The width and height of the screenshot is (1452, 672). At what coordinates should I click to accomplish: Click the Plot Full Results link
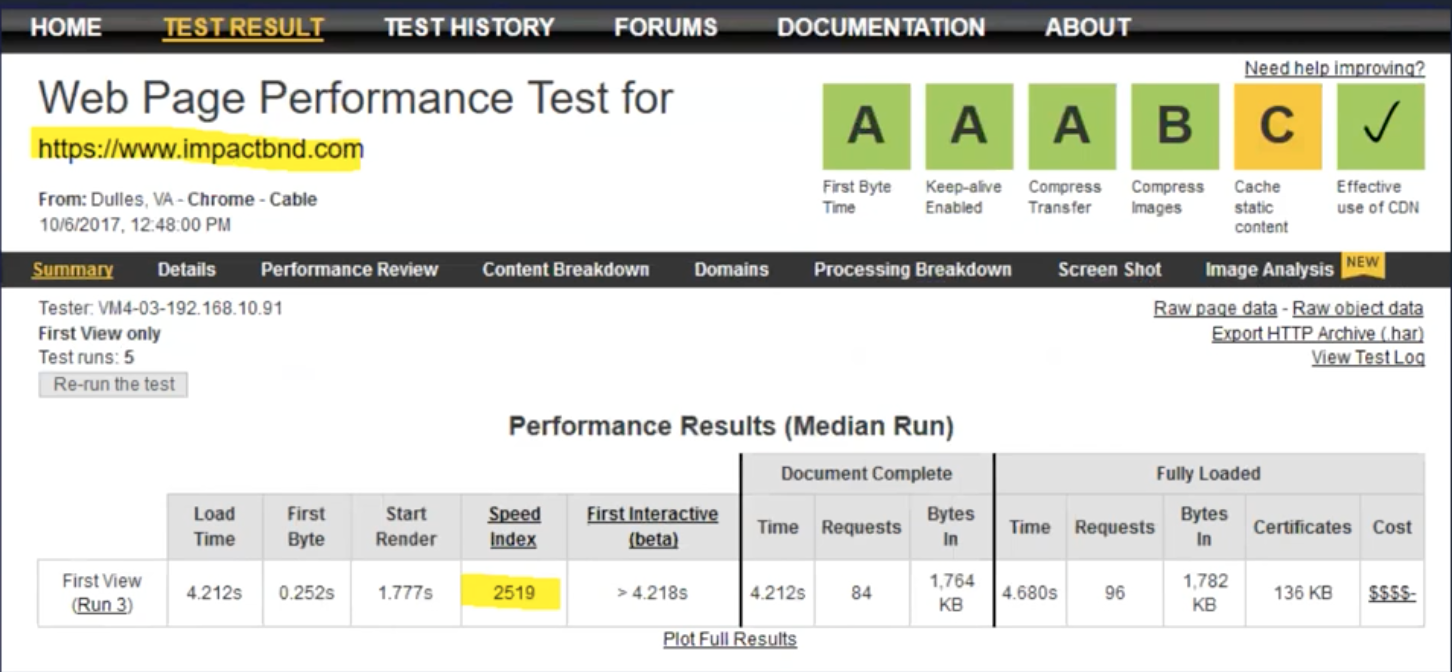coord(730,639)
